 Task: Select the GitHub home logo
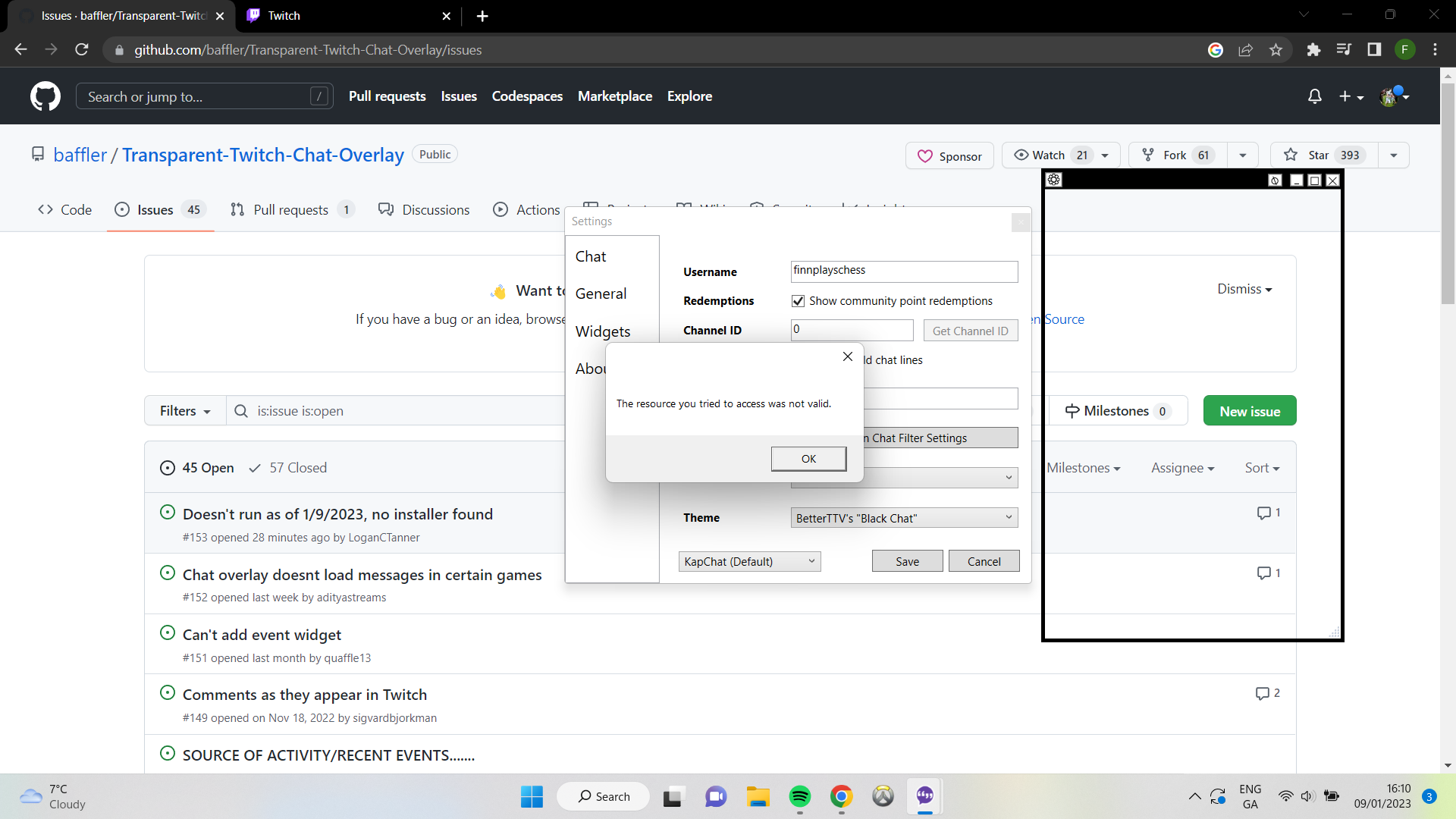[45, 96]
